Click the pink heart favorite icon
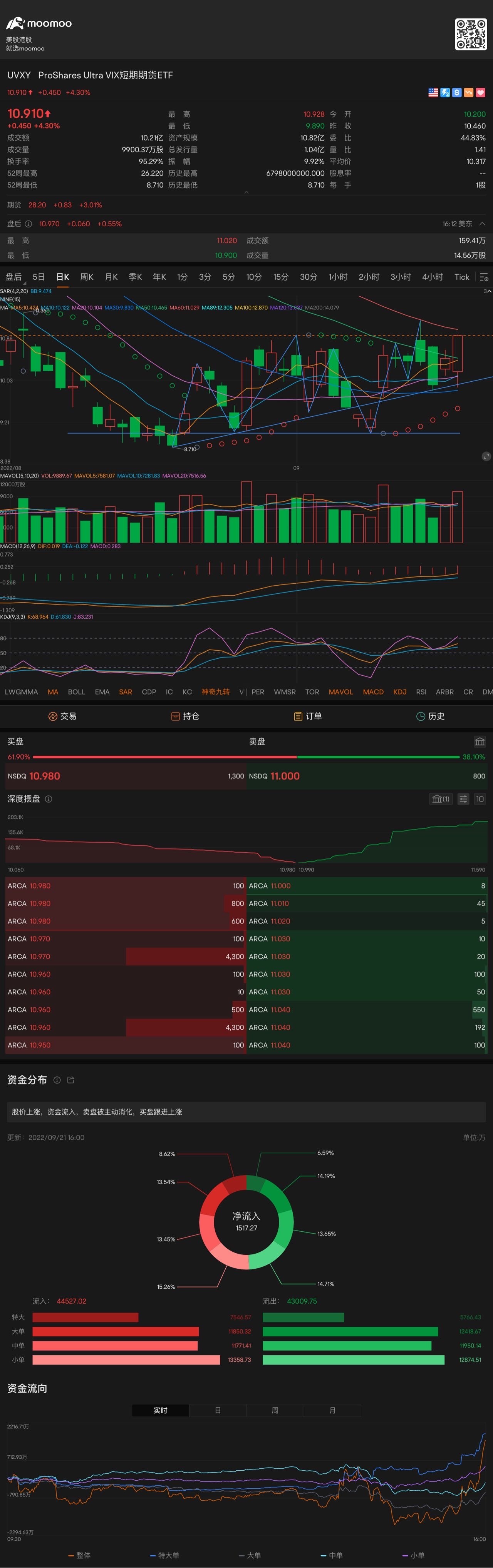This screenshot has height=1568, width=493. coord(480,92)
